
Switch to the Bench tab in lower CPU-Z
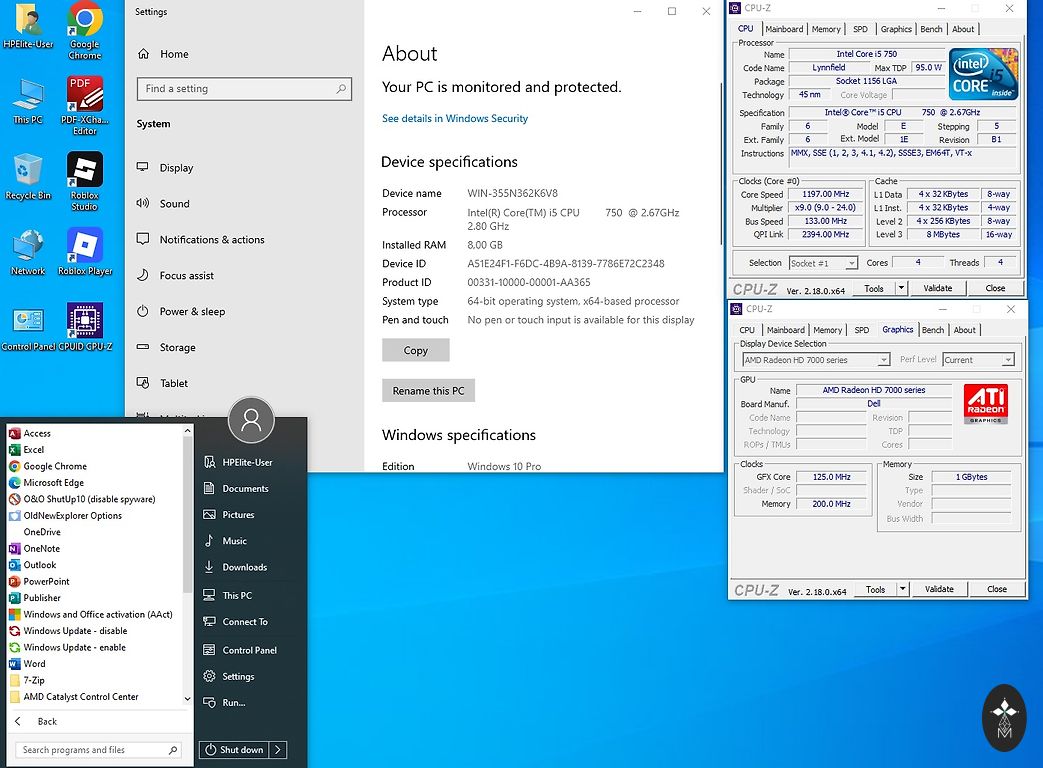pyautogui.click(x=933, y=330)
